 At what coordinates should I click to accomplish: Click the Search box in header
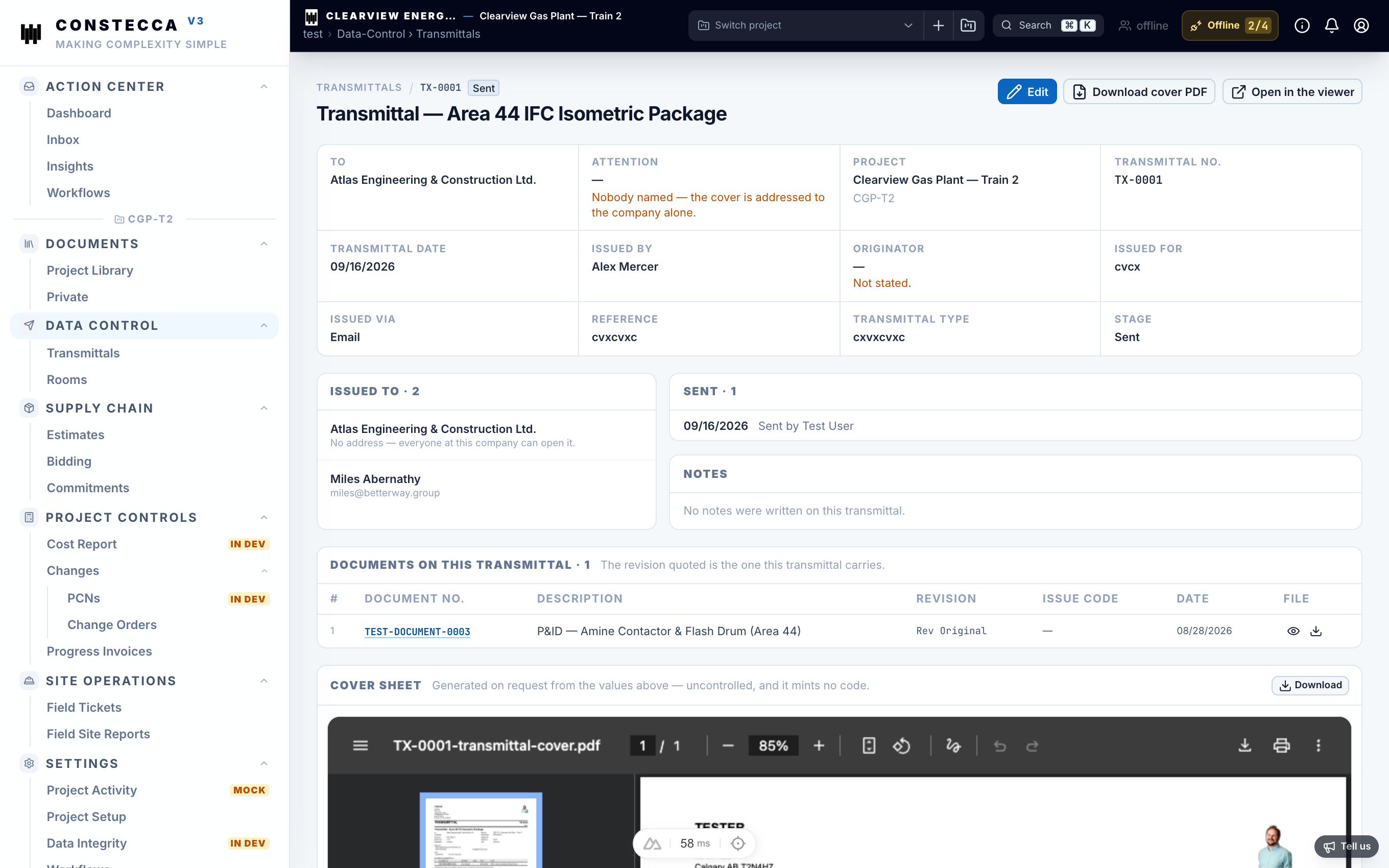pos(1048,25)
